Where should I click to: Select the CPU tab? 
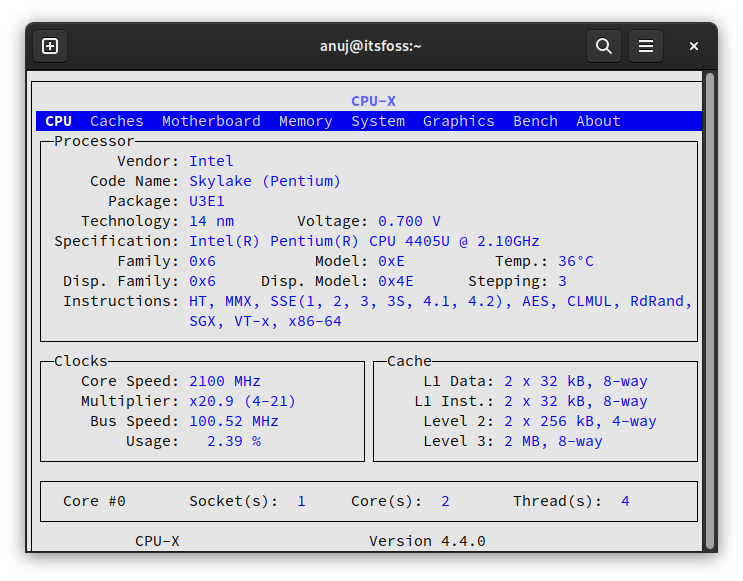pyautogui.click(x=58, y=121)
